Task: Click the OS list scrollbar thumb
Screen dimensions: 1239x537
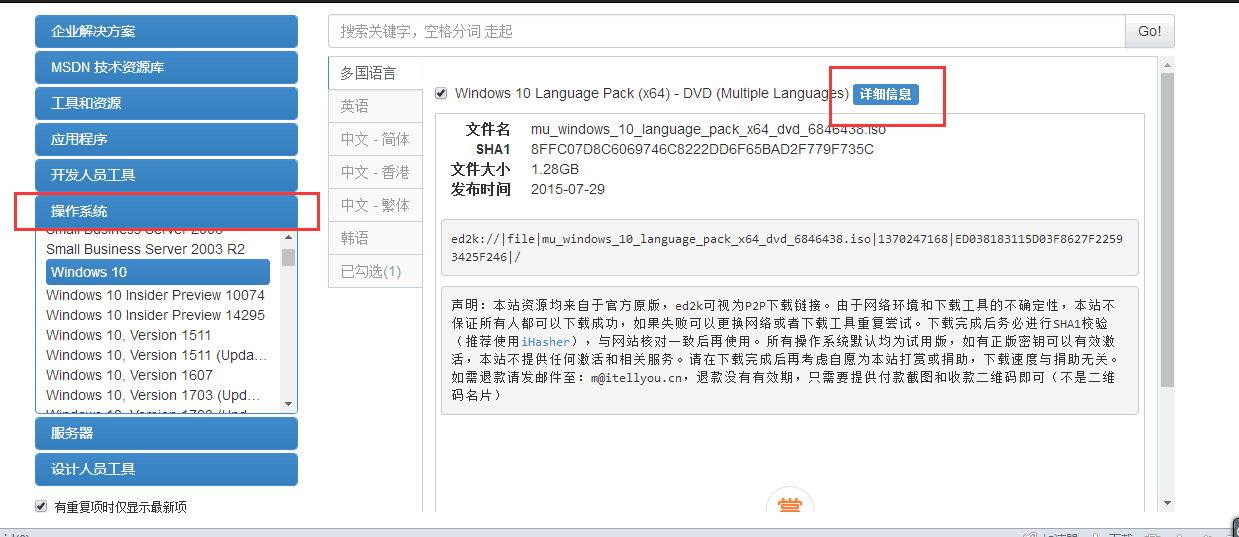Action: (x=289, y=258)
